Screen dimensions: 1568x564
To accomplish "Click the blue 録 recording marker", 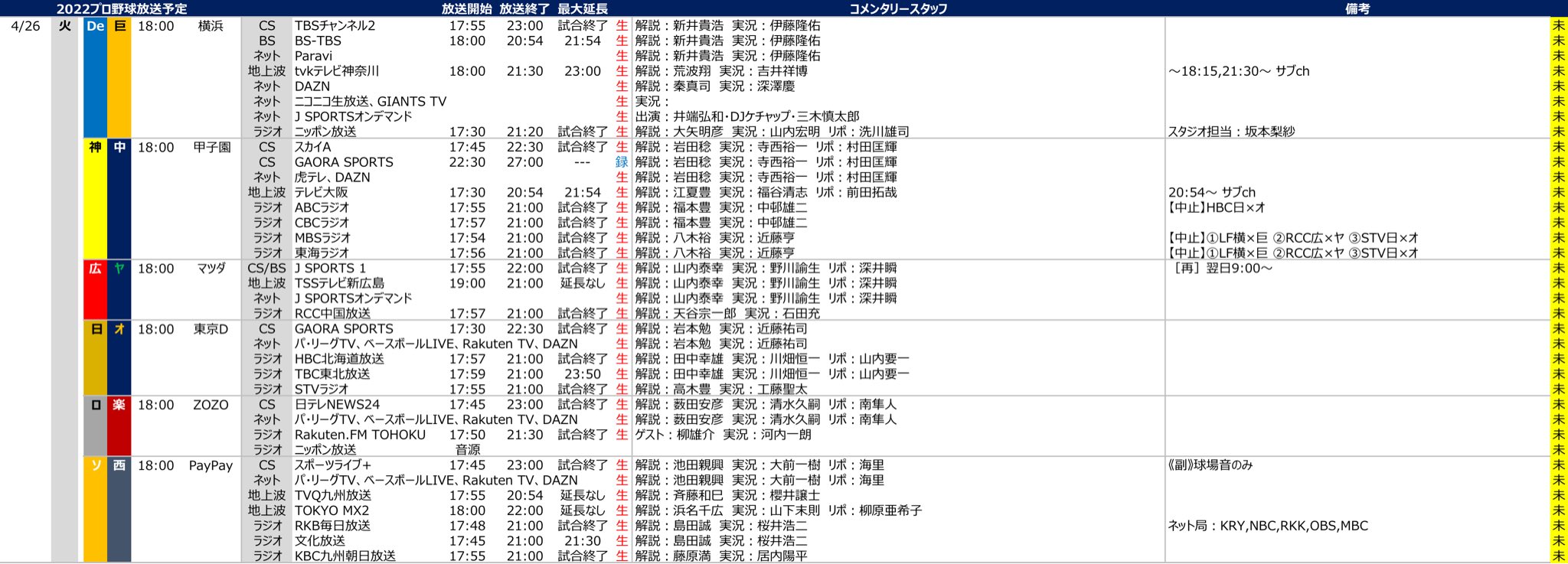I will 622,162.
